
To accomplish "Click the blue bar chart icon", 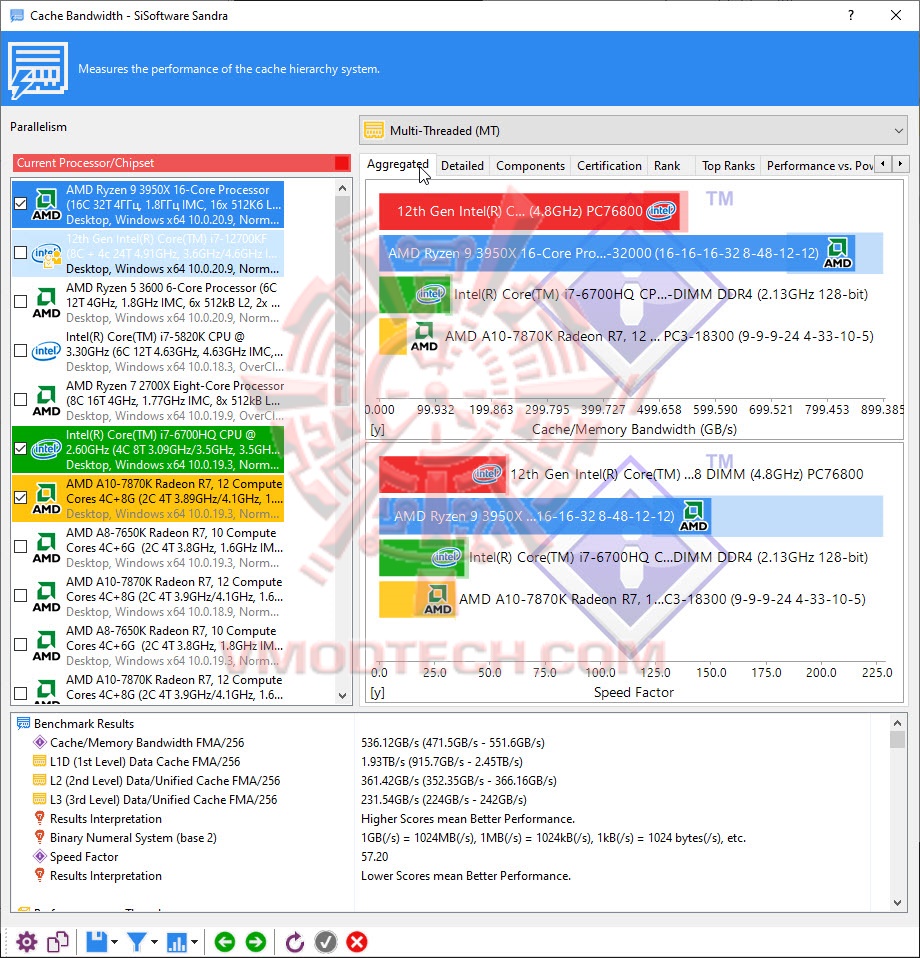I will click(x=177, y=943).
